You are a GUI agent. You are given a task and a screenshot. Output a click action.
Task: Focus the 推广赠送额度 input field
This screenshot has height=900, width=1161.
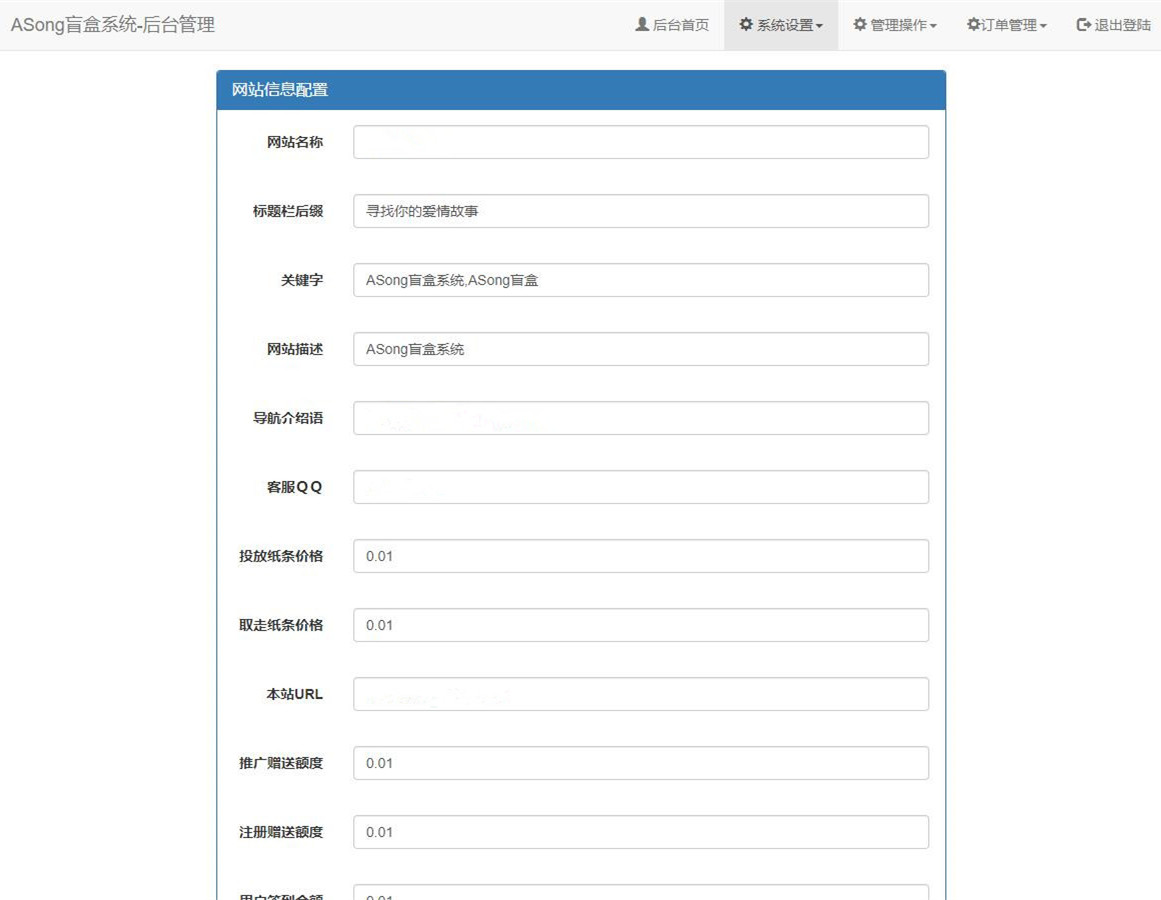pos(641,763)
